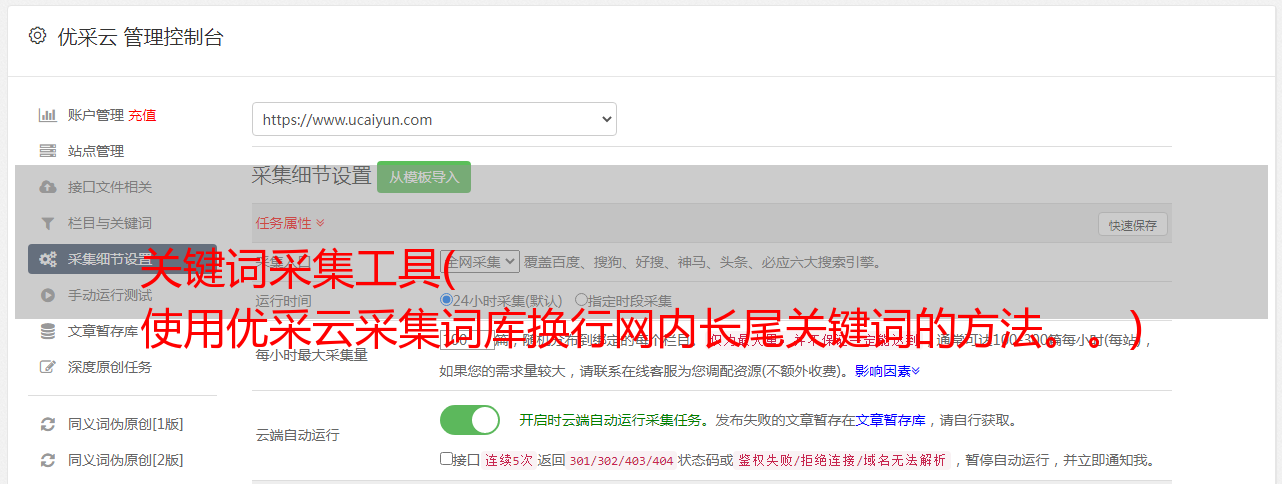This screenshot has width=1282, height=484.
Task: Select the 指定时段采集 radio button
Action: pyautogui.click(x=581, y=300)
